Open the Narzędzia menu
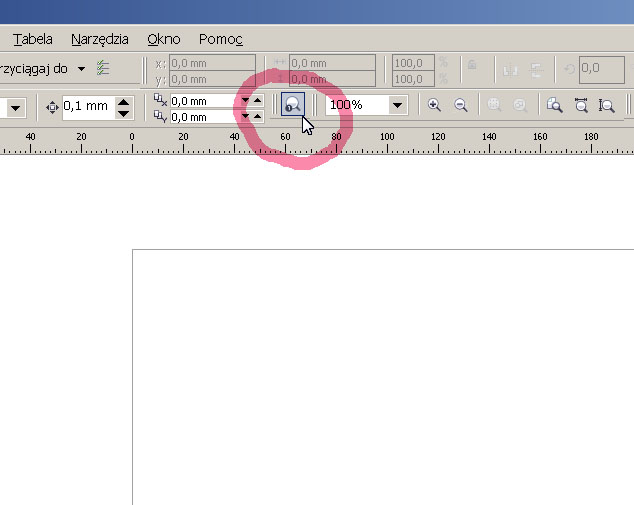This screenshot has height=505, width=634. [99, 39]
